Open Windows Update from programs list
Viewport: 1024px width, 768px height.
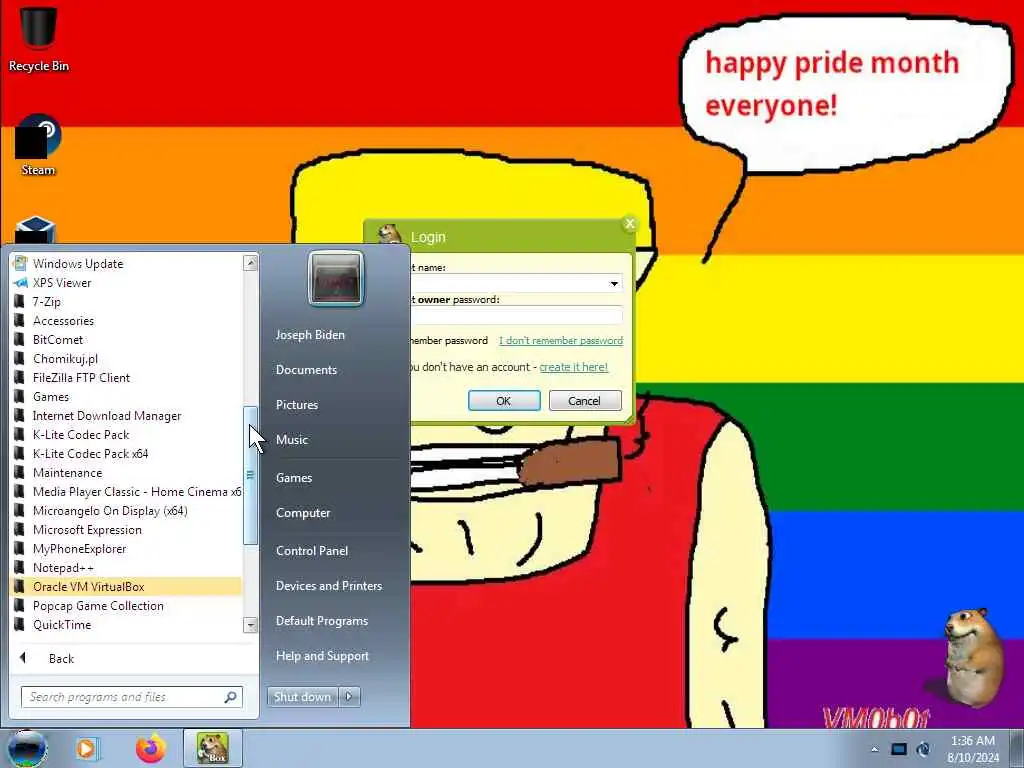pyautogui.click(x=127, y=264)
